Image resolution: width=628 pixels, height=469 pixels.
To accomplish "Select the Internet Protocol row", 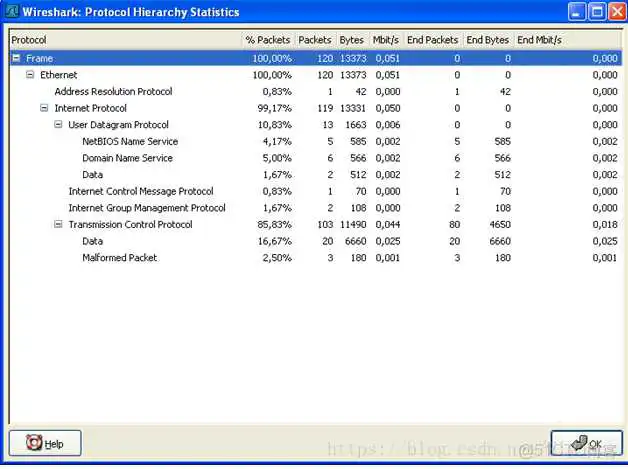I will 316,108.
